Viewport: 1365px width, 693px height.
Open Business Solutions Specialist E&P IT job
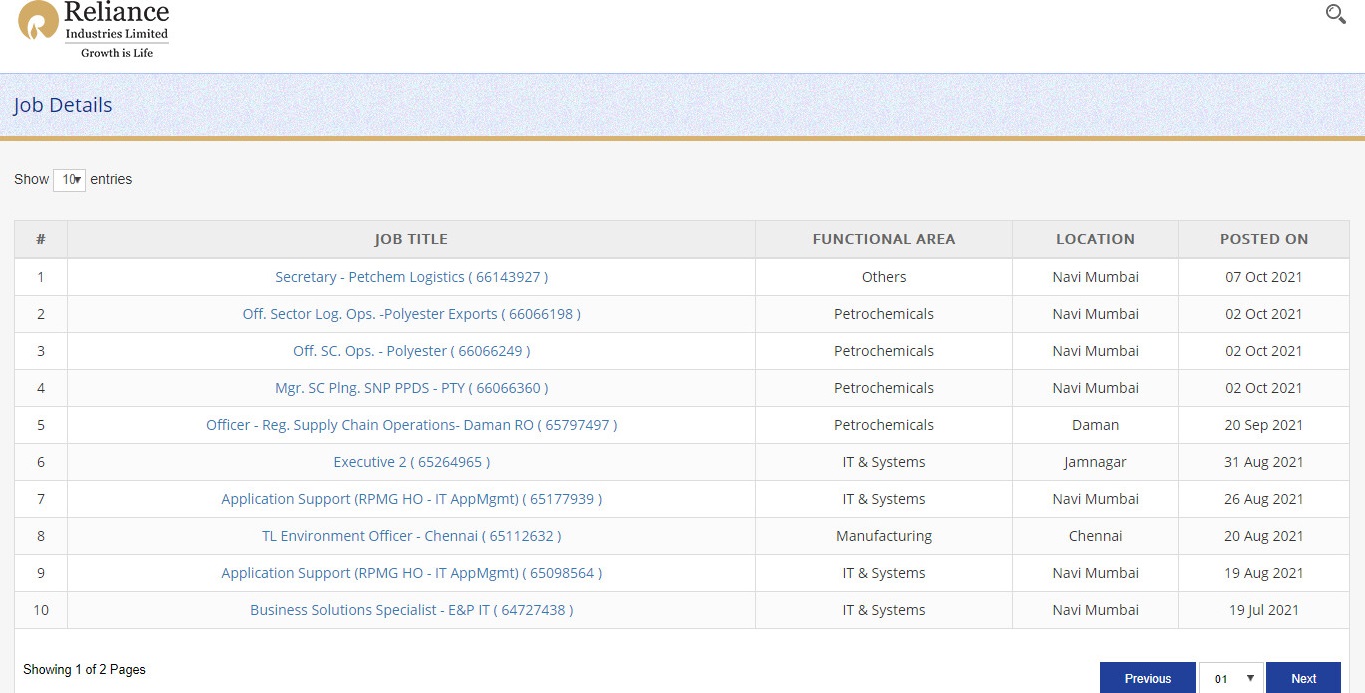[411, 610]
